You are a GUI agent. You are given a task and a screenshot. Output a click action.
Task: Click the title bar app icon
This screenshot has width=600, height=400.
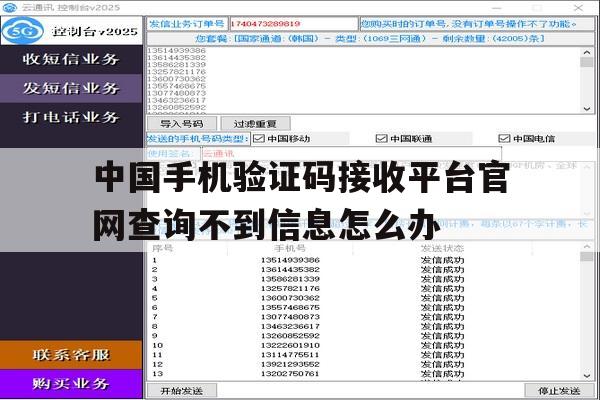pyautogui.click(x=9, y=7)
